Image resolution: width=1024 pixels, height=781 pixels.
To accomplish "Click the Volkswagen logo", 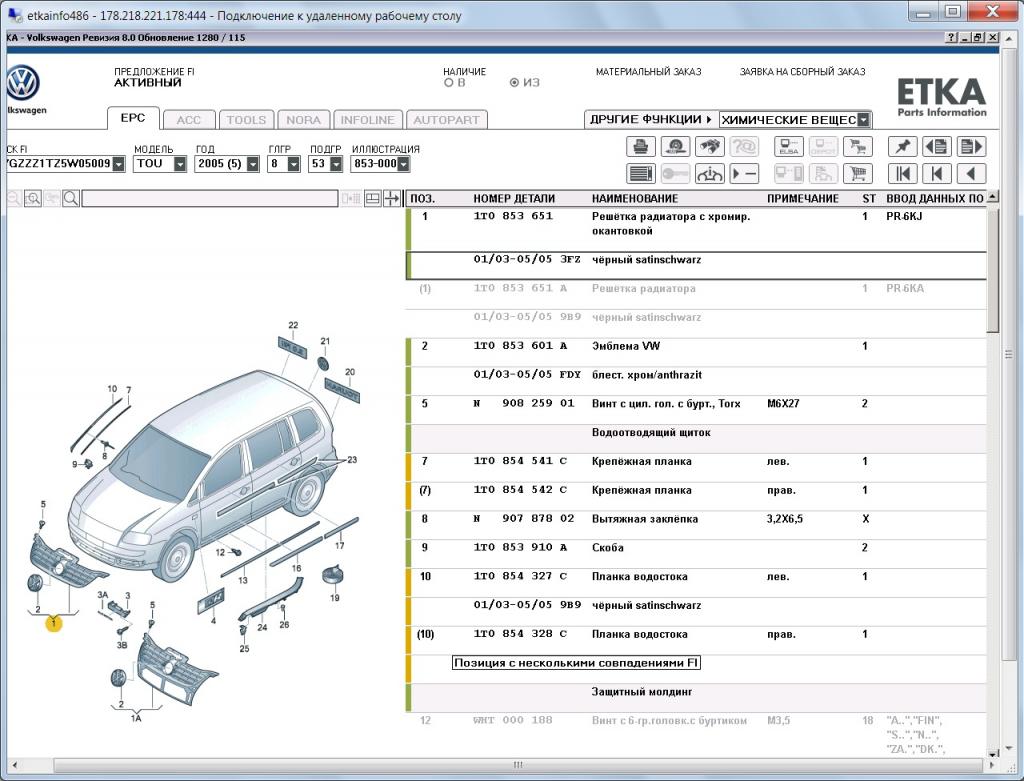I will click(23, 84).
